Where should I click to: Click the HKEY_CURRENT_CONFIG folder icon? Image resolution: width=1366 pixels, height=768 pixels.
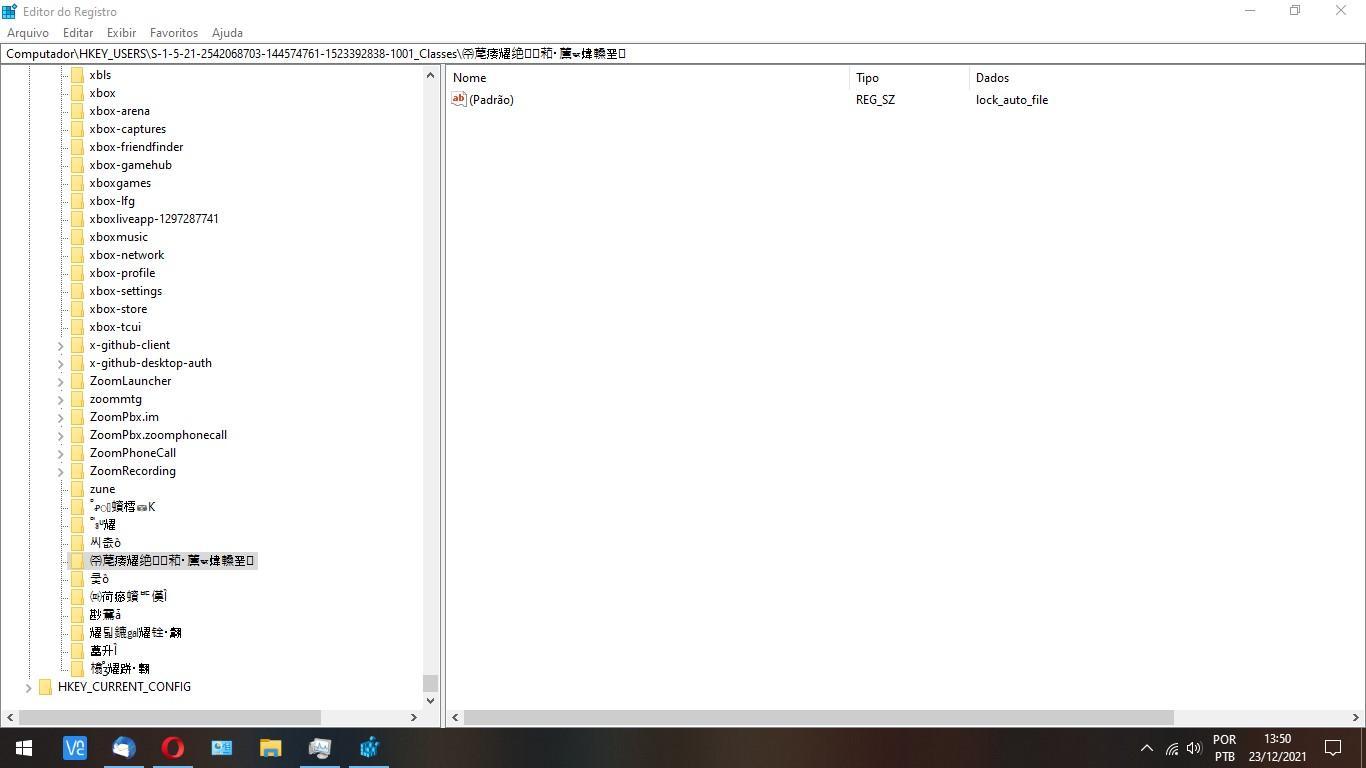(45, 687)
